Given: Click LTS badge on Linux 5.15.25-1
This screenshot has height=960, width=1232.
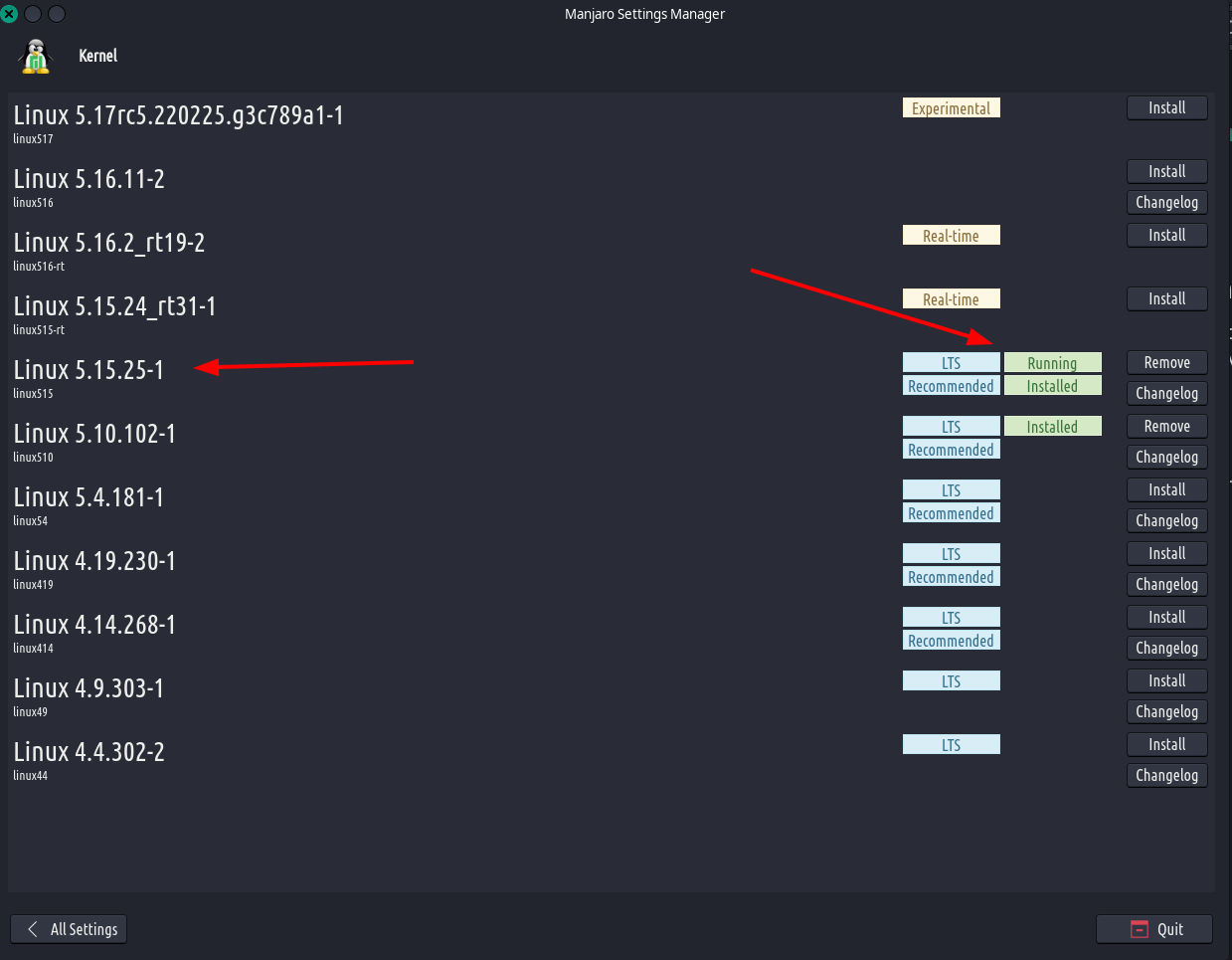Looking at the screenshot, I should 952,363.
